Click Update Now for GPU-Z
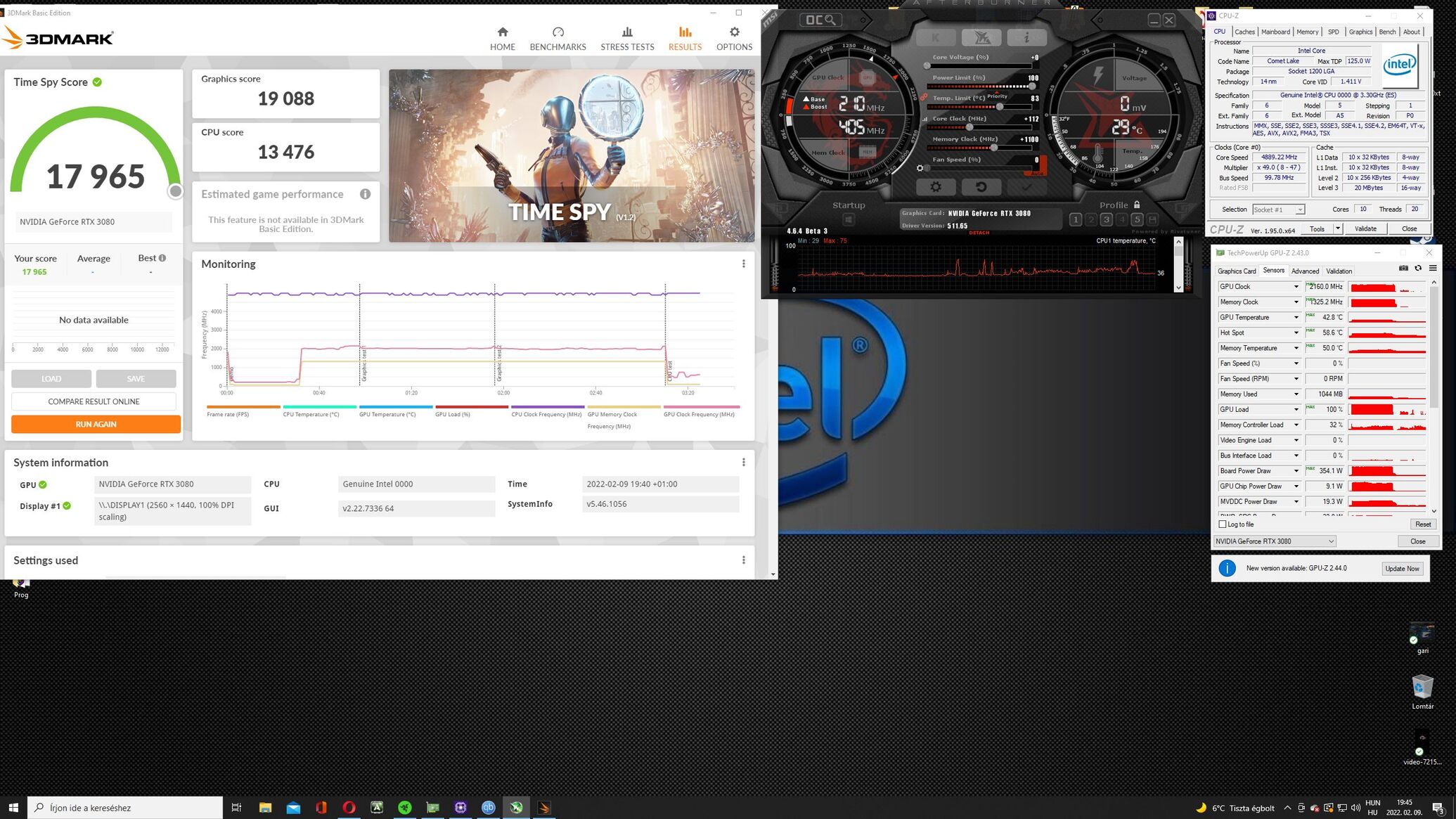 click(1402, 568)
